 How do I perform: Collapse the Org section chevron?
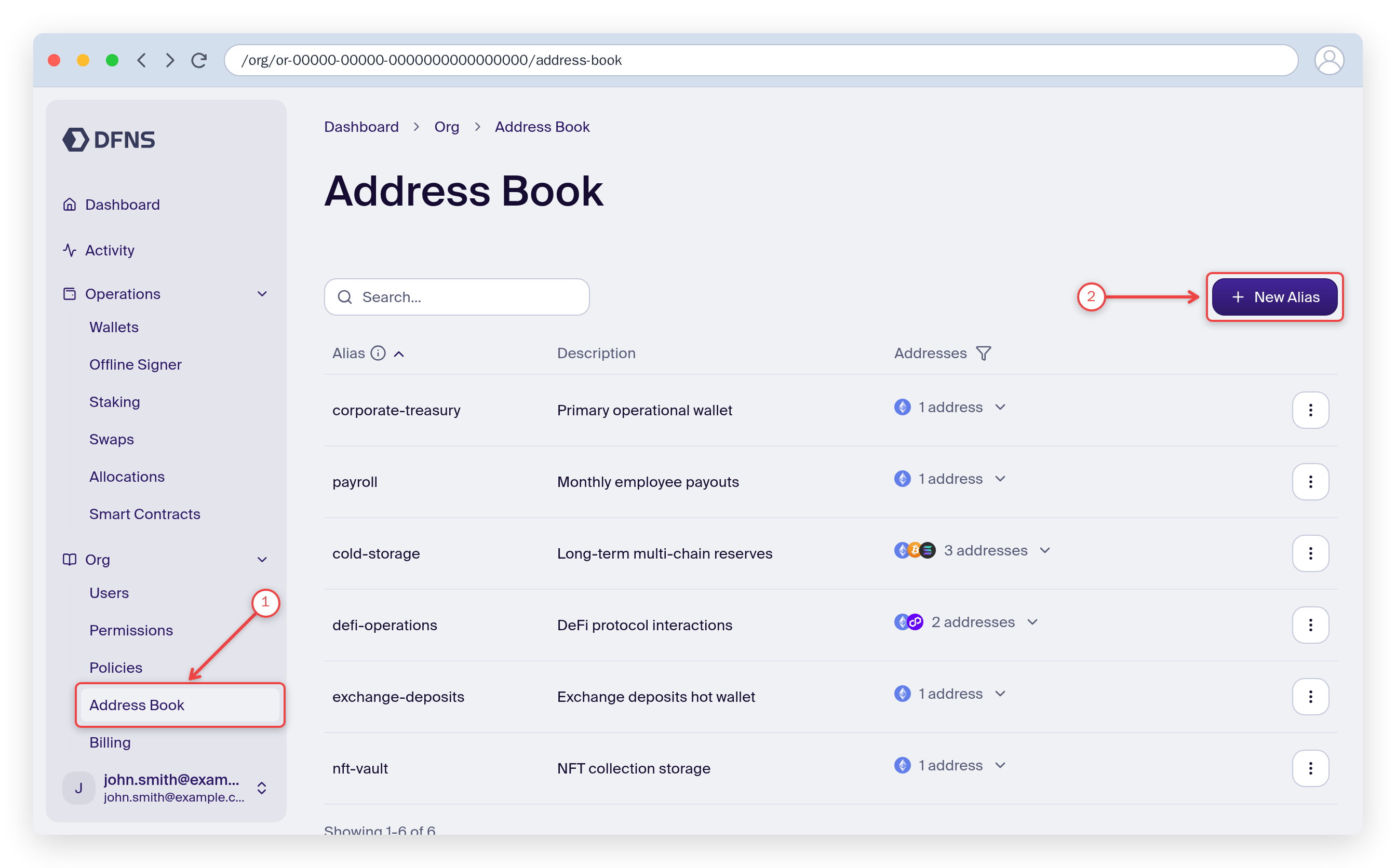pos(262,560)
